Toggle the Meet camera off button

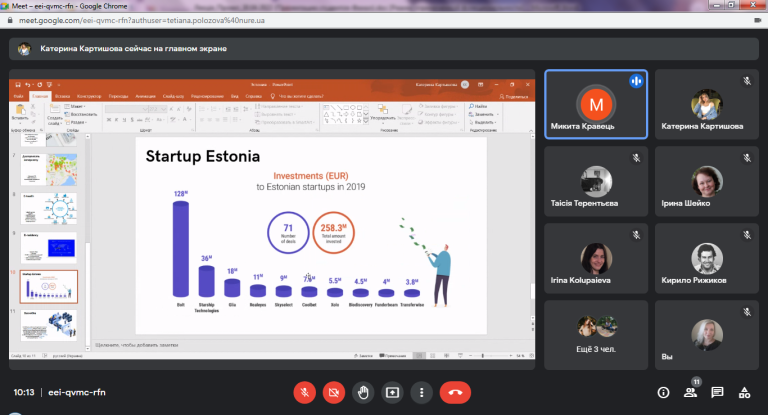(x=334, y=392)
